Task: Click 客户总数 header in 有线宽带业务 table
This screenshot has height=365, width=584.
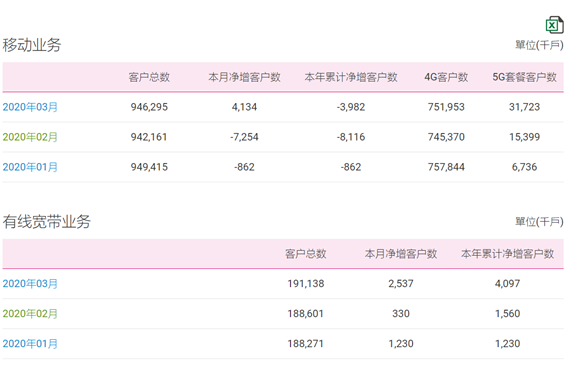Action: pyautogui.click(x=306, y=254)
